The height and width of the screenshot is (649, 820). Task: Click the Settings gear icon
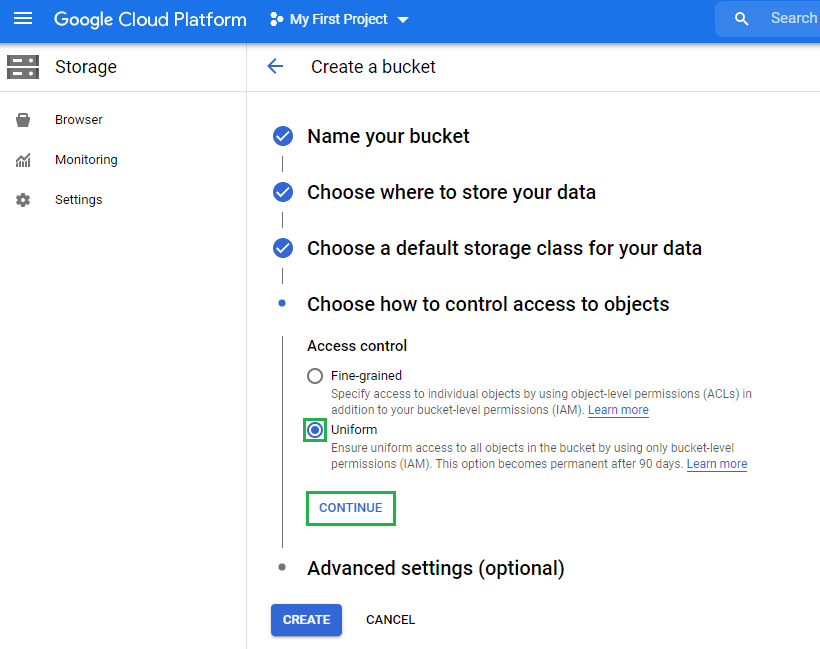(22, 200)
